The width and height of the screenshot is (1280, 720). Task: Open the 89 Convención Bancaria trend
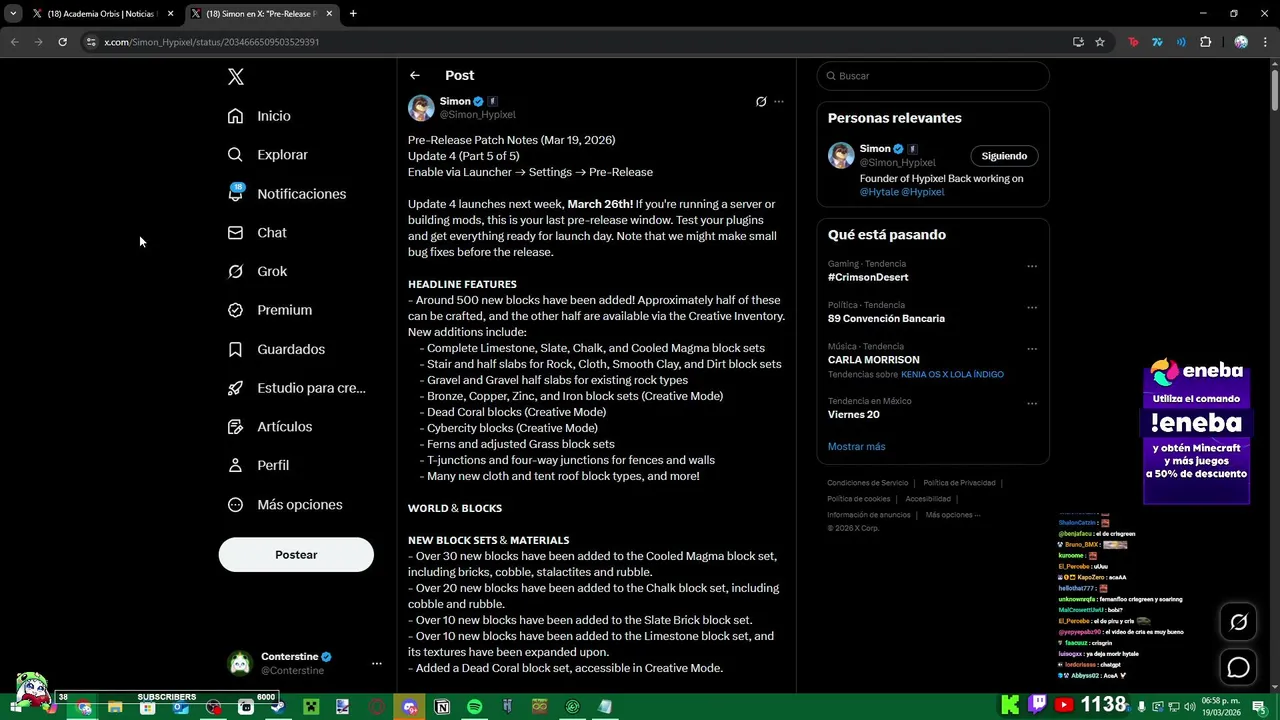[x=886, y=319]
